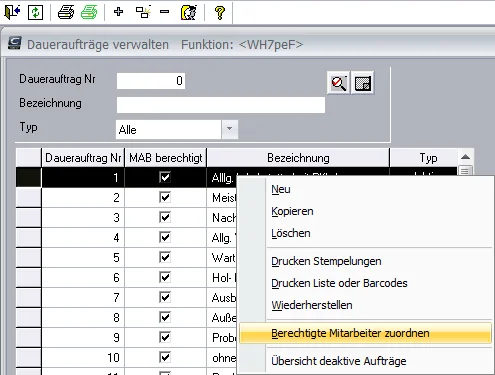Click the Daueraufträge Nr column header
The height and width of the screenshot is (375, 495).
click(x=83, y=158)
